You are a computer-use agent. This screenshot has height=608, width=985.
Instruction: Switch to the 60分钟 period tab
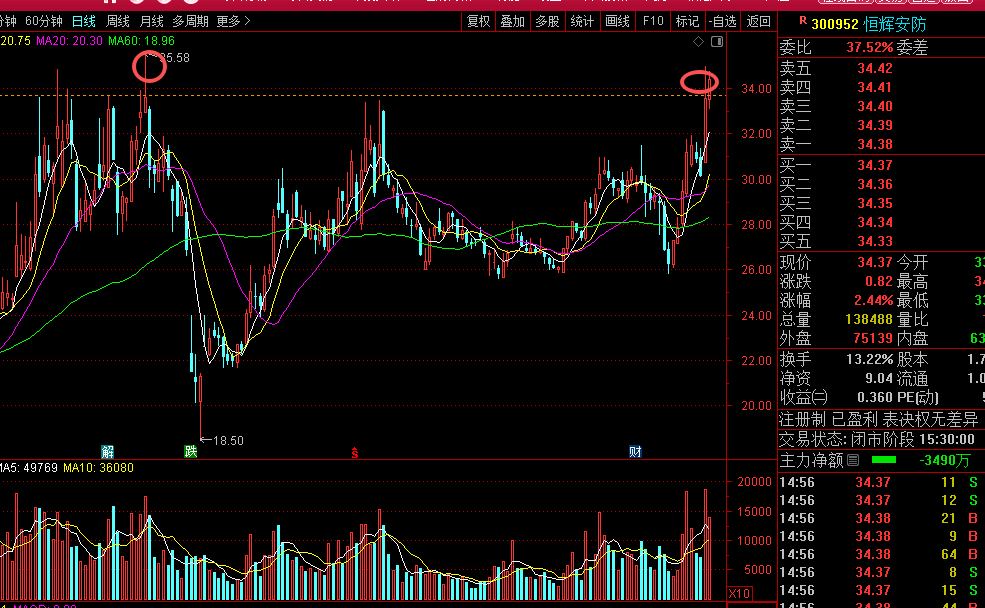point(43,21)
